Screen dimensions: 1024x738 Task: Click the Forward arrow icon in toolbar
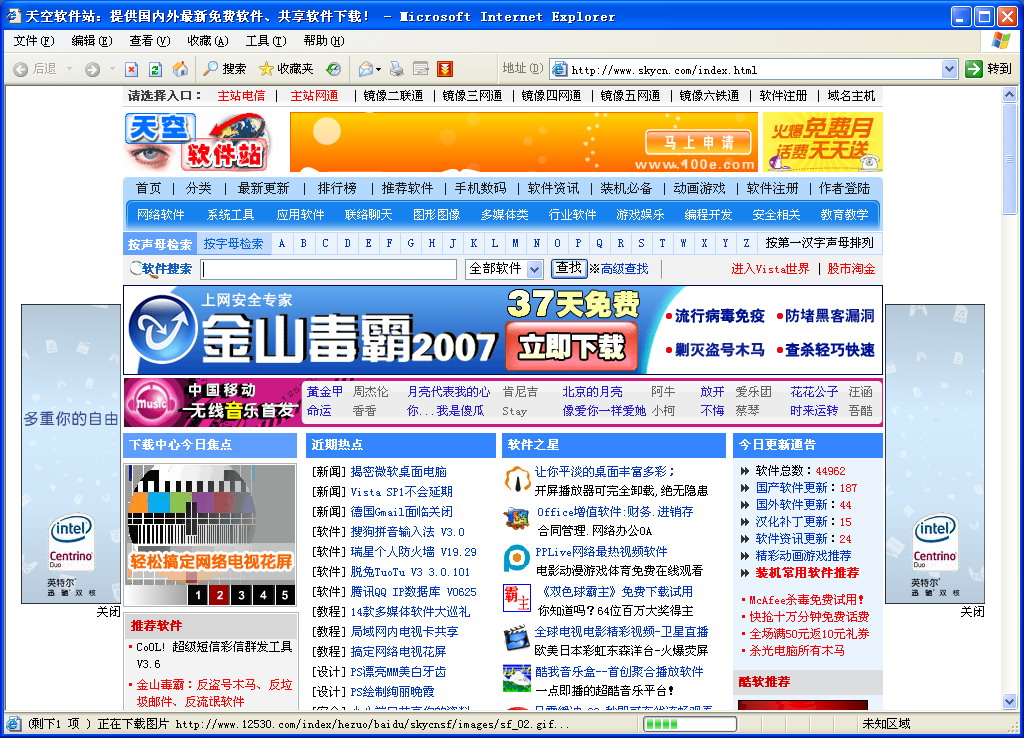pyautogui.click(x=92, y=69)
